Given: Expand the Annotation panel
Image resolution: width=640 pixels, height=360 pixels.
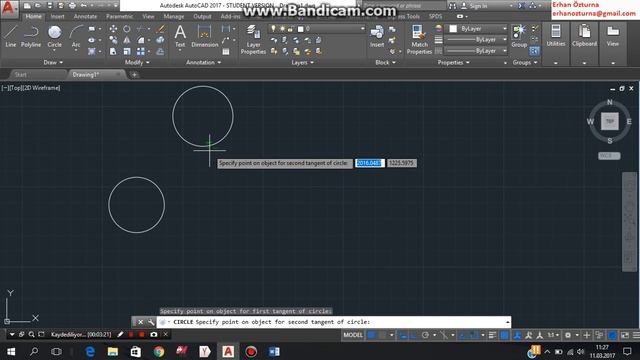Looking at the screenshot, I should (203, 62).
